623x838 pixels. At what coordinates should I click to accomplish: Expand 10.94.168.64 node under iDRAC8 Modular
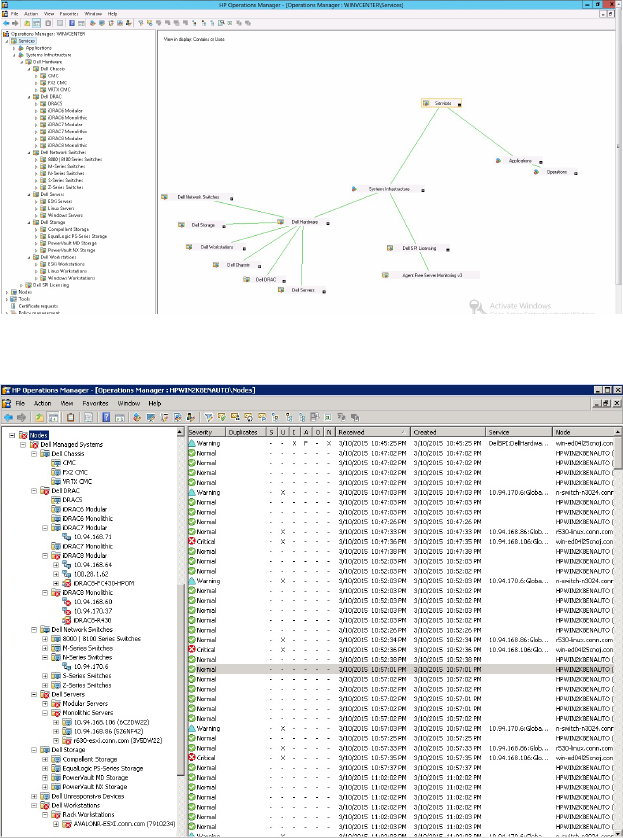pyautogui.click(x=56, y=565)
